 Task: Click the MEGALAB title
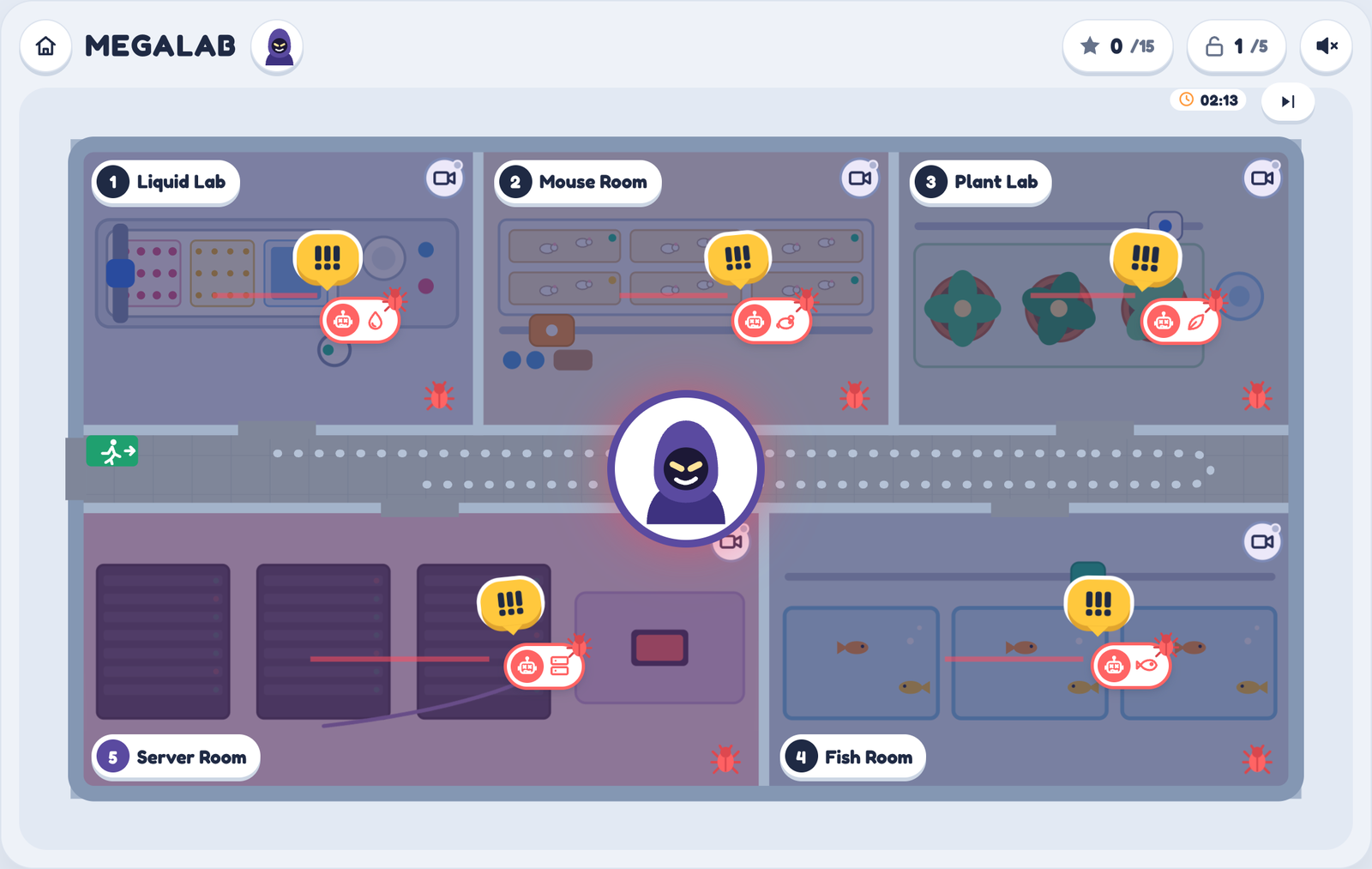(160, 46)
